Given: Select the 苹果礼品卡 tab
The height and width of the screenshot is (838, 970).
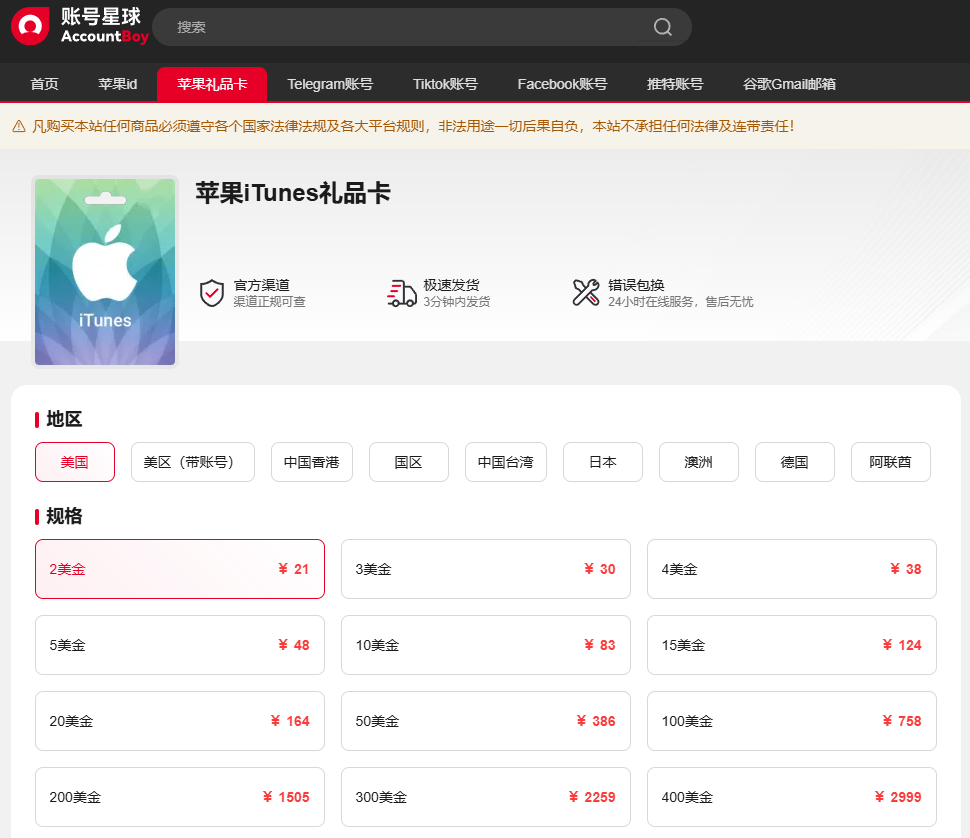Looking at the screenshot, I should click(212, 84).
